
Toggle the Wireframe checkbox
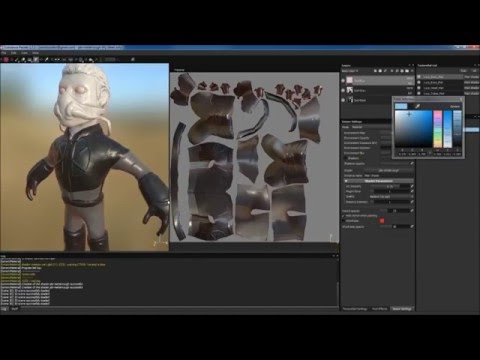(x=343, y=221)
